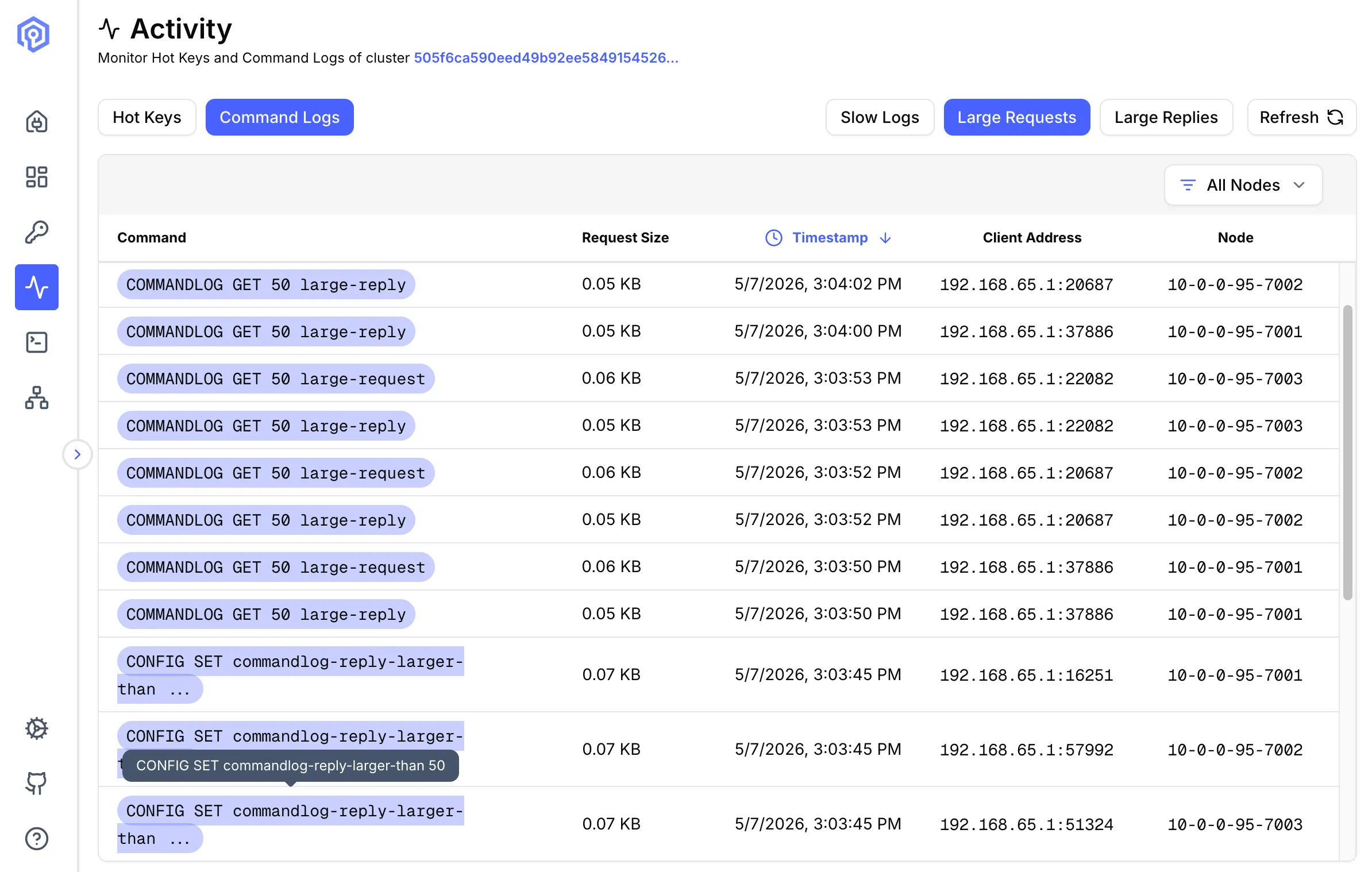Switch to the Hot Keys tab
1372x872 pixels.
(147, 117)
